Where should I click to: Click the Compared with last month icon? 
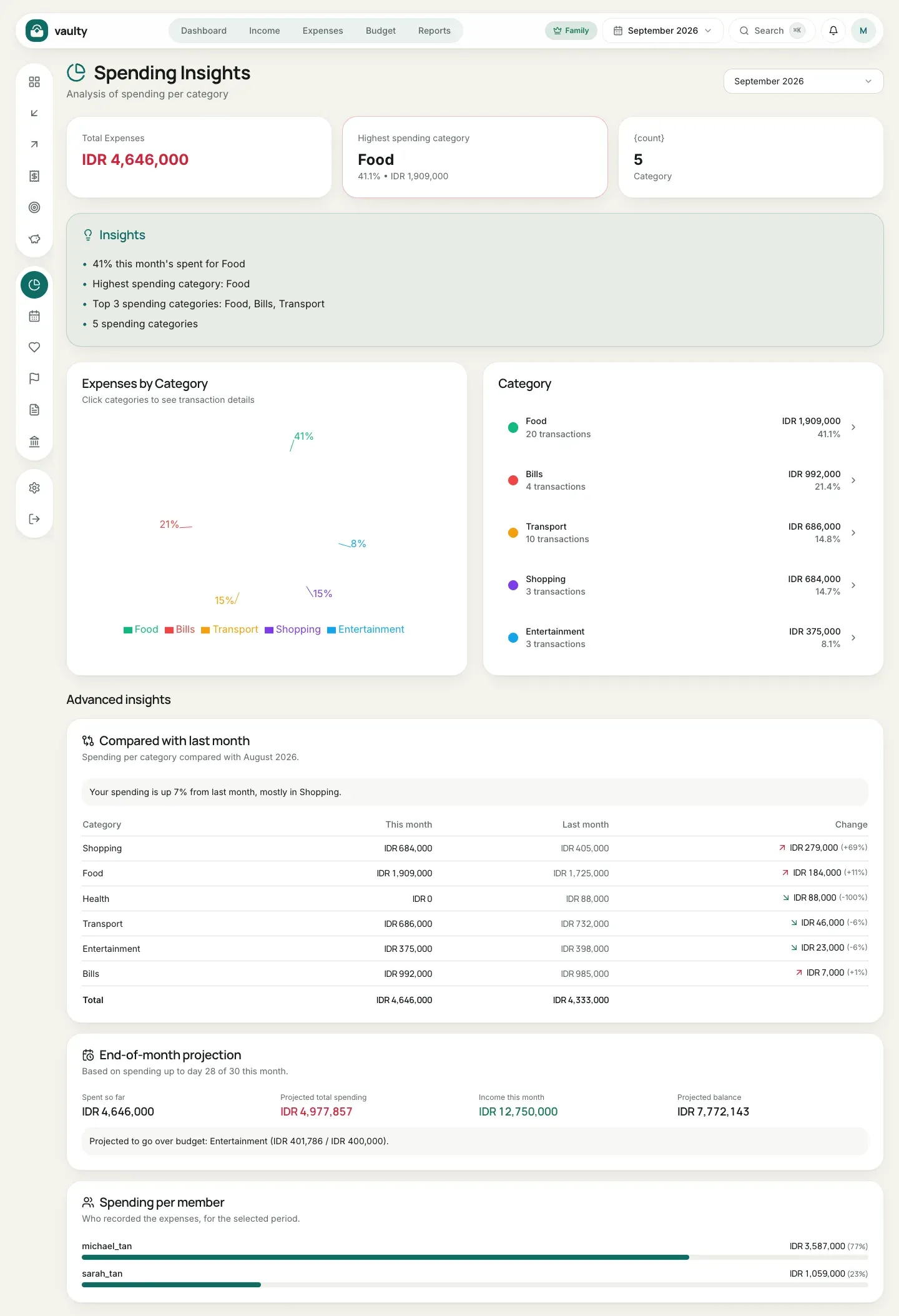88,741
